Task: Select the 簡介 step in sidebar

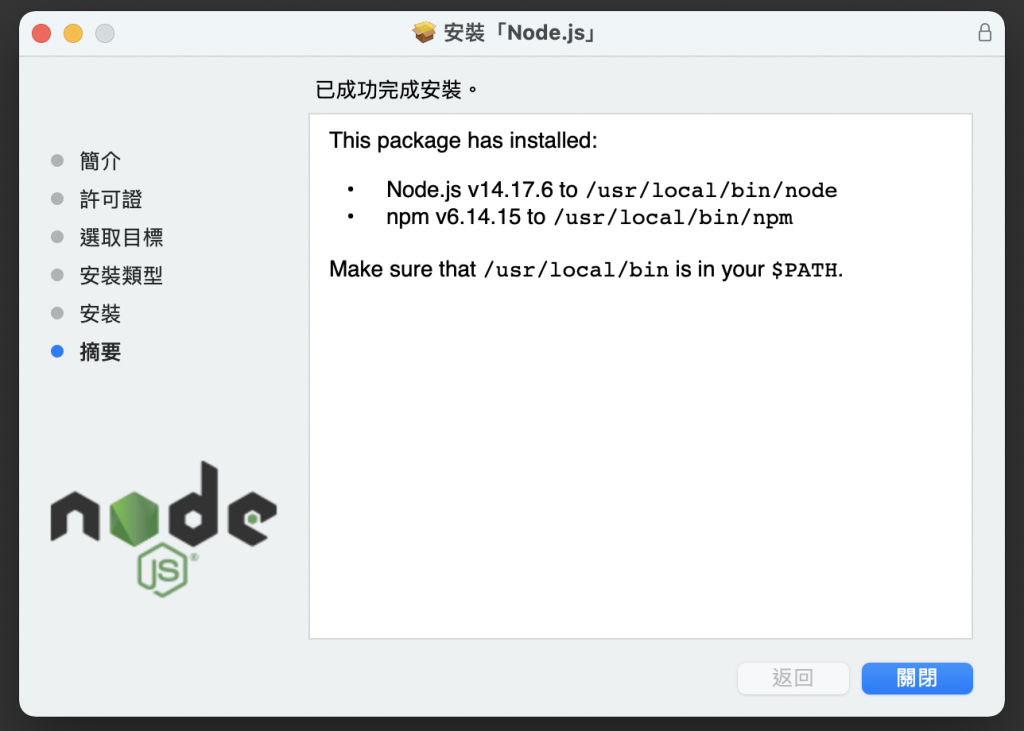Action: click(x=100, y=161)
